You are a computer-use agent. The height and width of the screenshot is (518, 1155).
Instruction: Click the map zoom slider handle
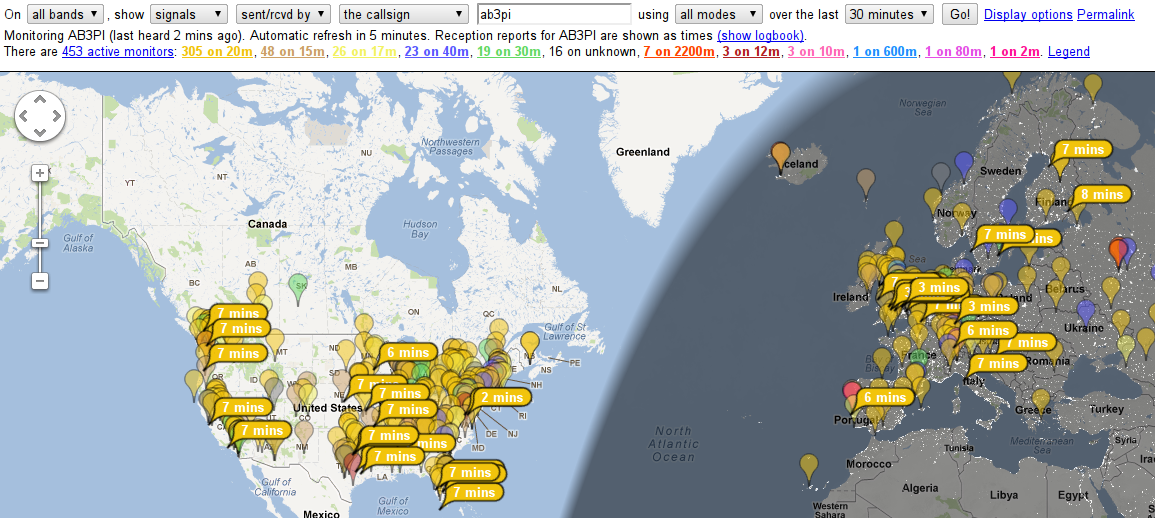(41, 243)
